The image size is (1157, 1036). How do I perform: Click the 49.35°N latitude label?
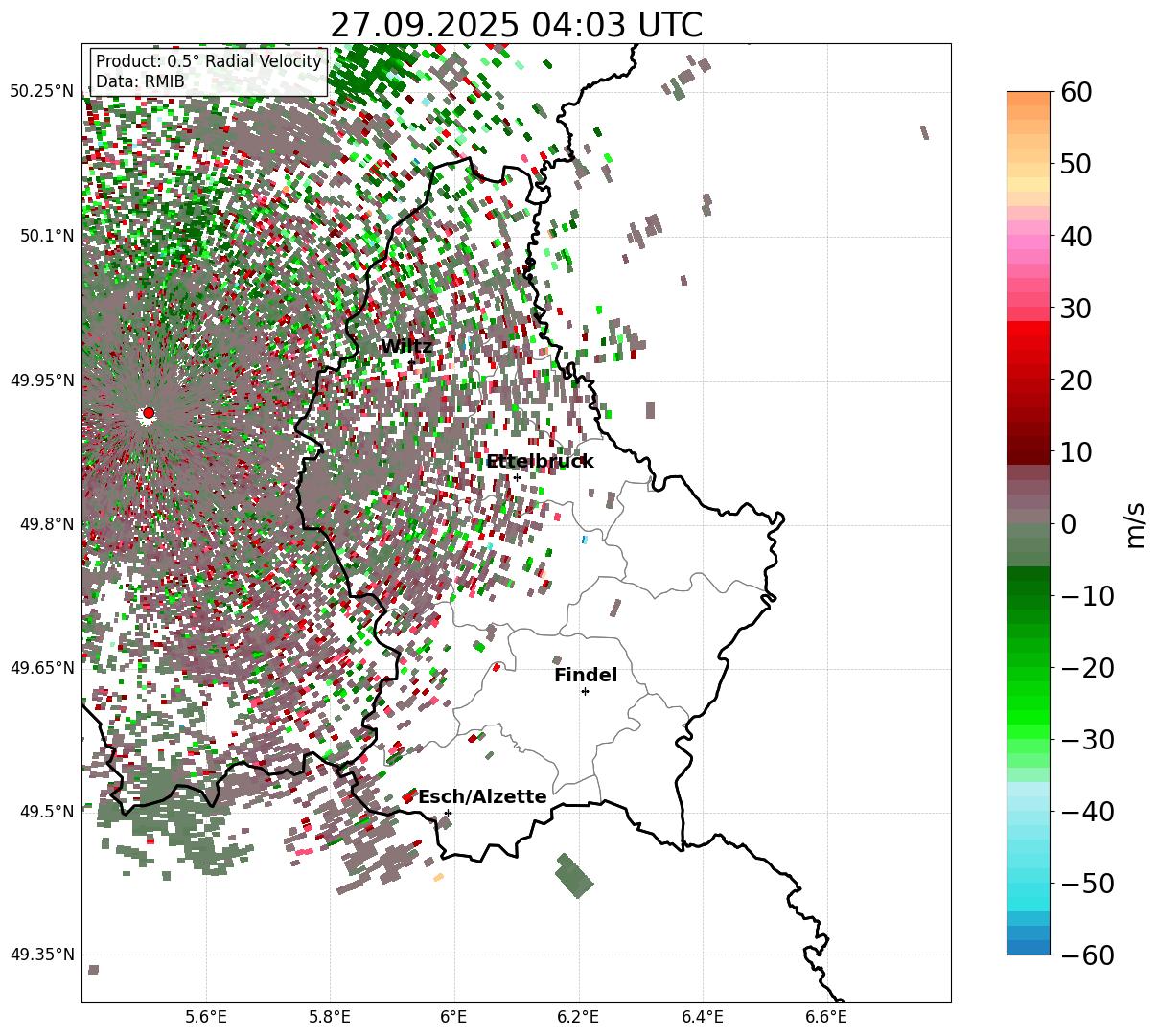click(x=42, y=955)
